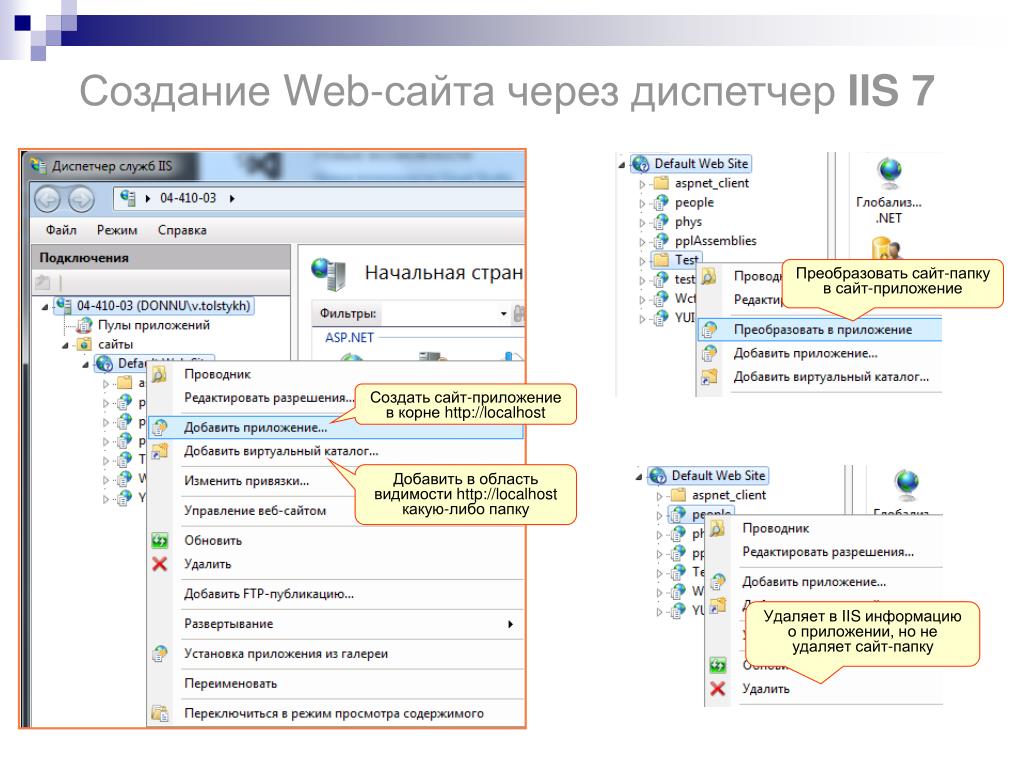Select server node 04-410-03 (DONNU\v.tolstykh)
Screen dimensions: 1024x768
pyautogui.click(x=163, y=306)
